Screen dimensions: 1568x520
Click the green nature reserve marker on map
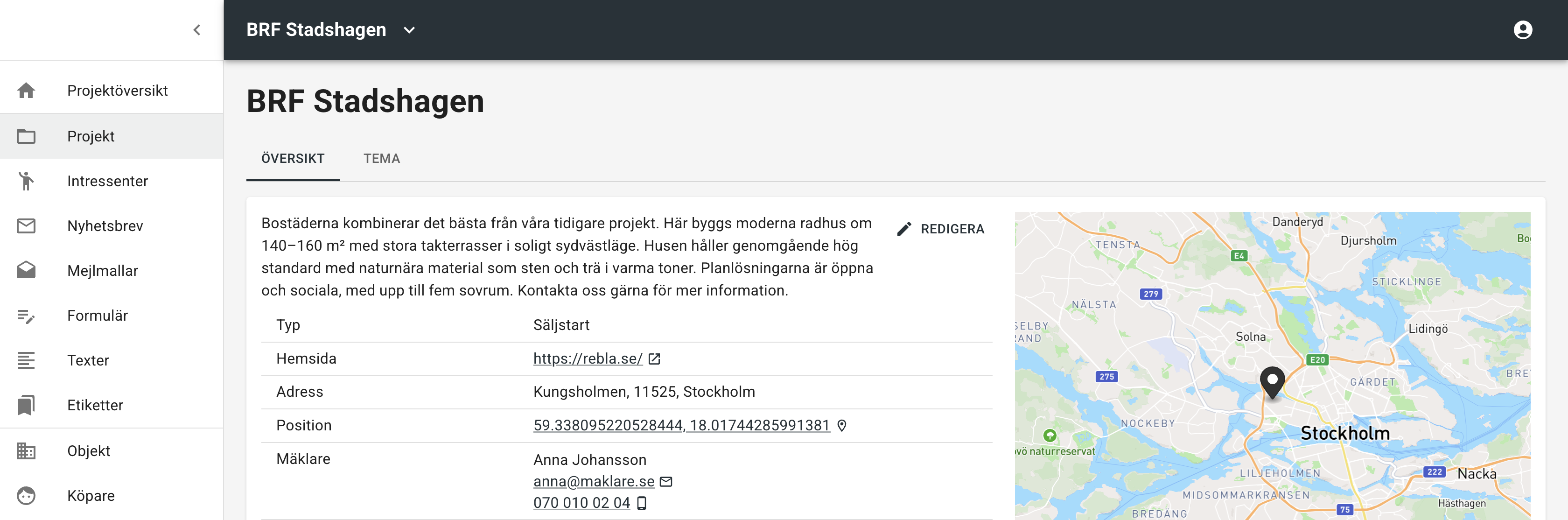pyautogui.click(x=1050, y=436)
